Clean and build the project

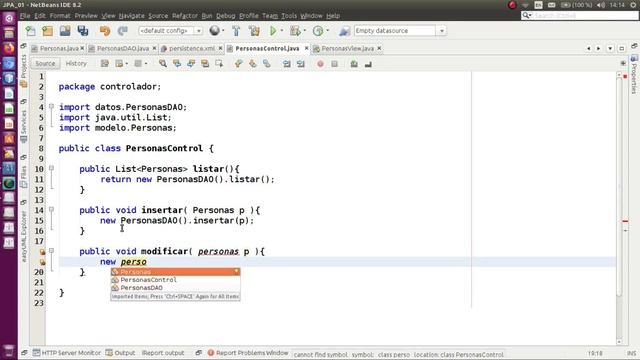click(x=254, y=31)
